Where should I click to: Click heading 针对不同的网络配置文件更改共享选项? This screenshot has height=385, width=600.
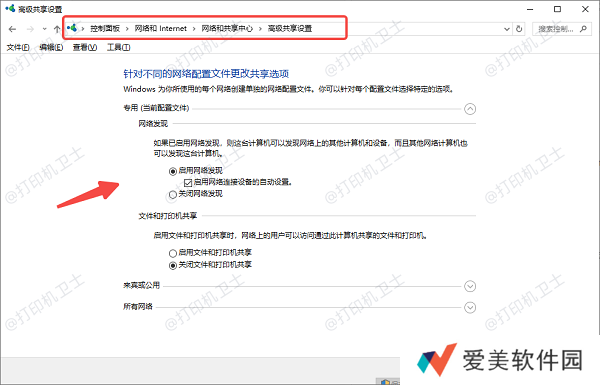(206, 73)
